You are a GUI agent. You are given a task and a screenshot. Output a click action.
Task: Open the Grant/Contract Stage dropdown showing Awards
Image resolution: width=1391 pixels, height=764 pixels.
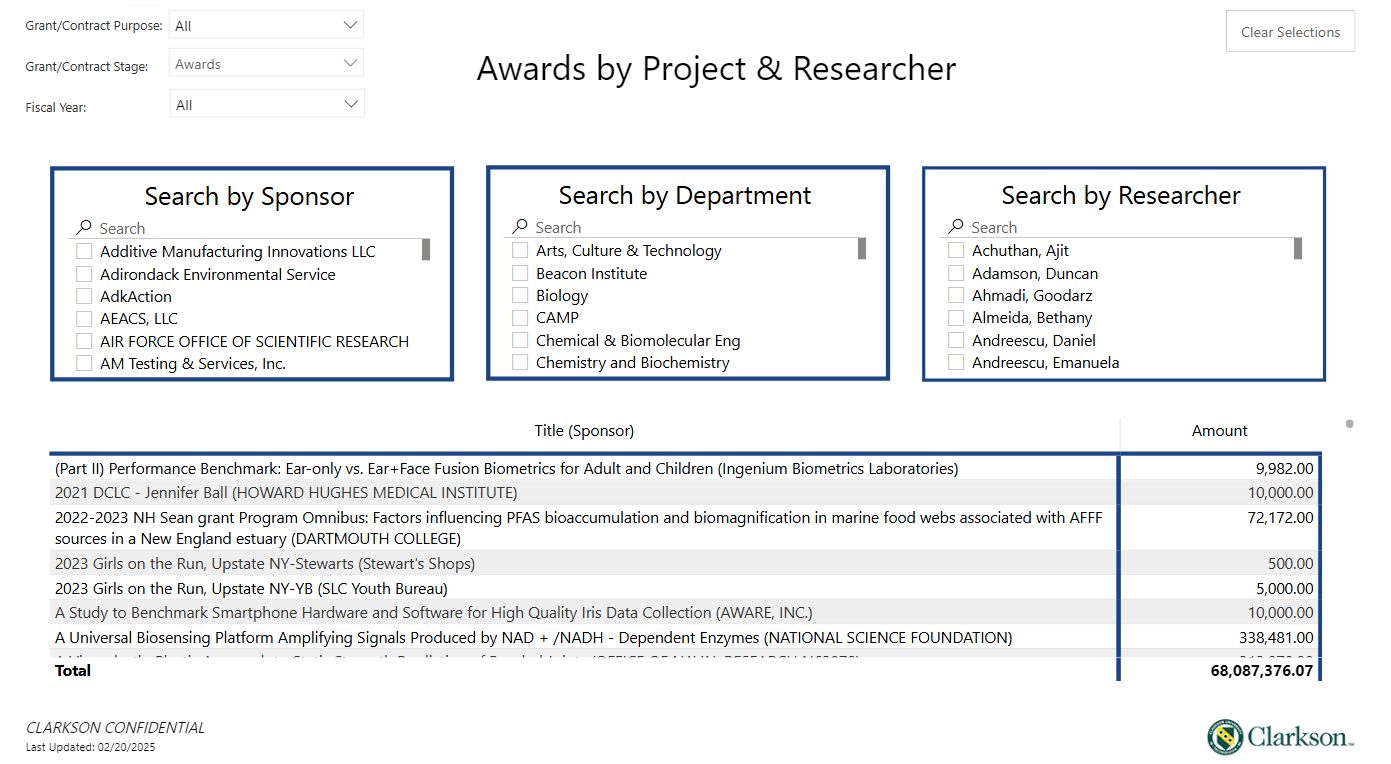pos(267,64)
